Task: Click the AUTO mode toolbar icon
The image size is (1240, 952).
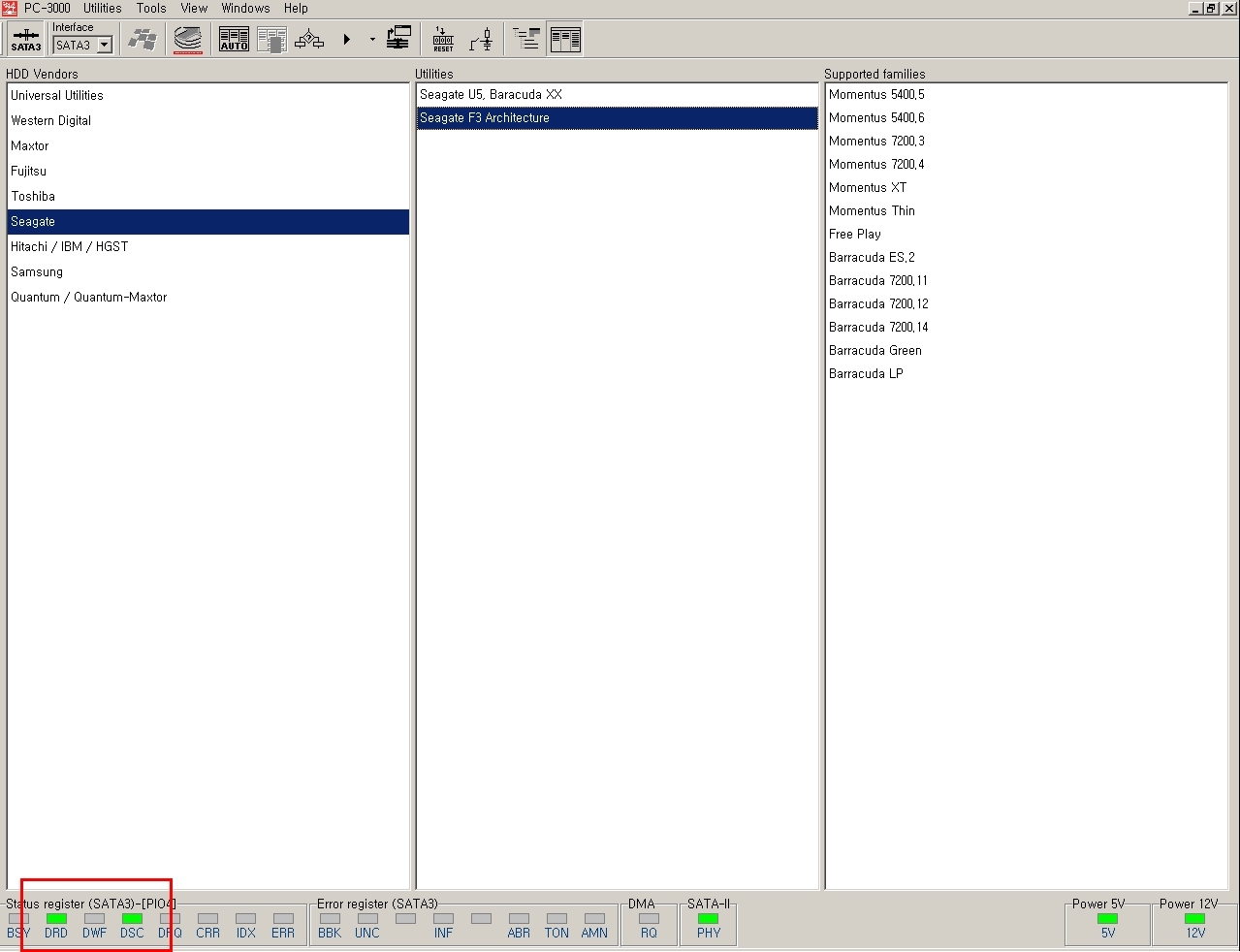Action: 234,40
